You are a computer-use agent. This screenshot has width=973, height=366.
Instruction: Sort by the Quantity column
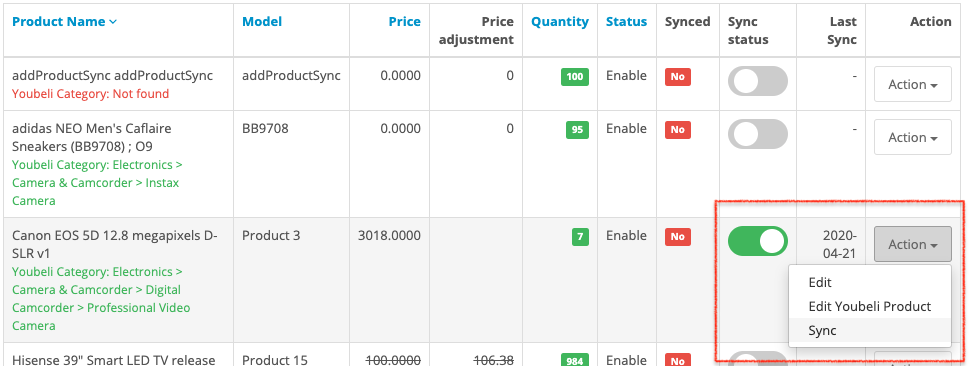560,22
